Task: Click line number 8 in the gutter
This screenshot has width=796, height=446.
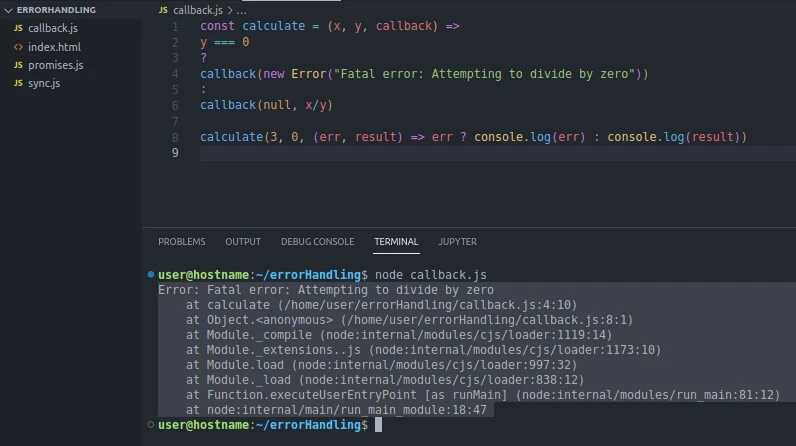Action: click(x=175, y=137)
